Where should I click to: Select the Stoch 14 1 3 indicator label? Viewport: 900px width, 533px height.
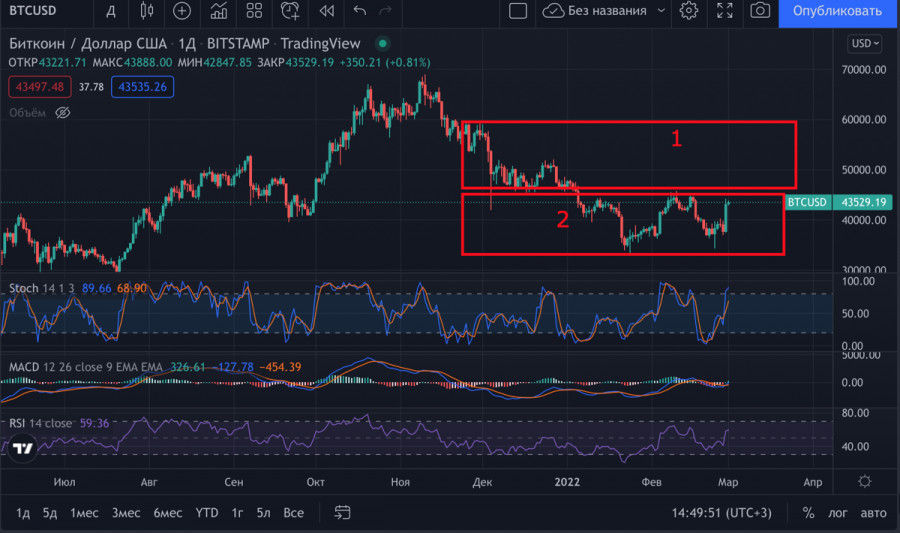tap(41, 289)
